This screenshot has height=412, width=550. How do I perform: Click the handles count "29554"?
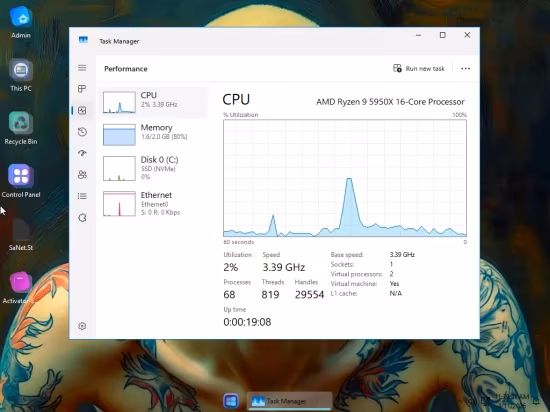(309, 295)
